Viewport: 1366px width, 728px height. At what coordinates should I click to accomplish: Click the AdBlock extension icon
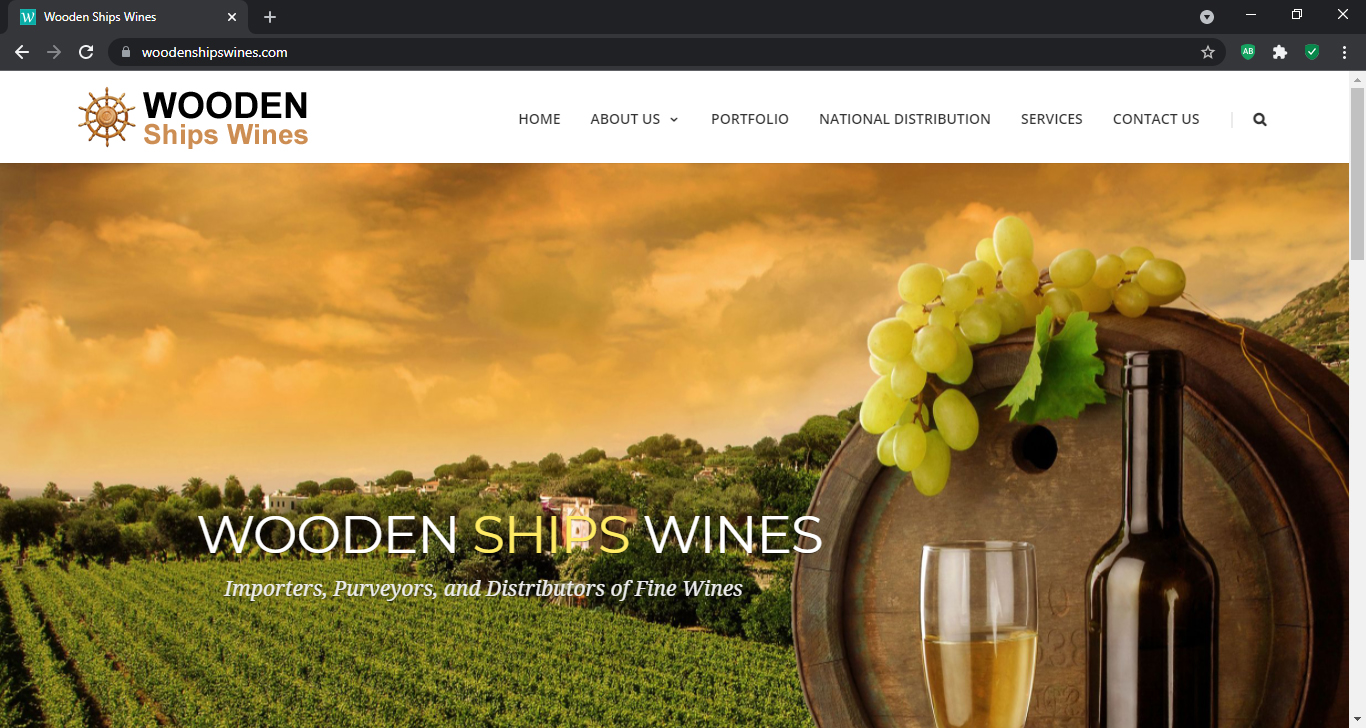click(1248, 52)
